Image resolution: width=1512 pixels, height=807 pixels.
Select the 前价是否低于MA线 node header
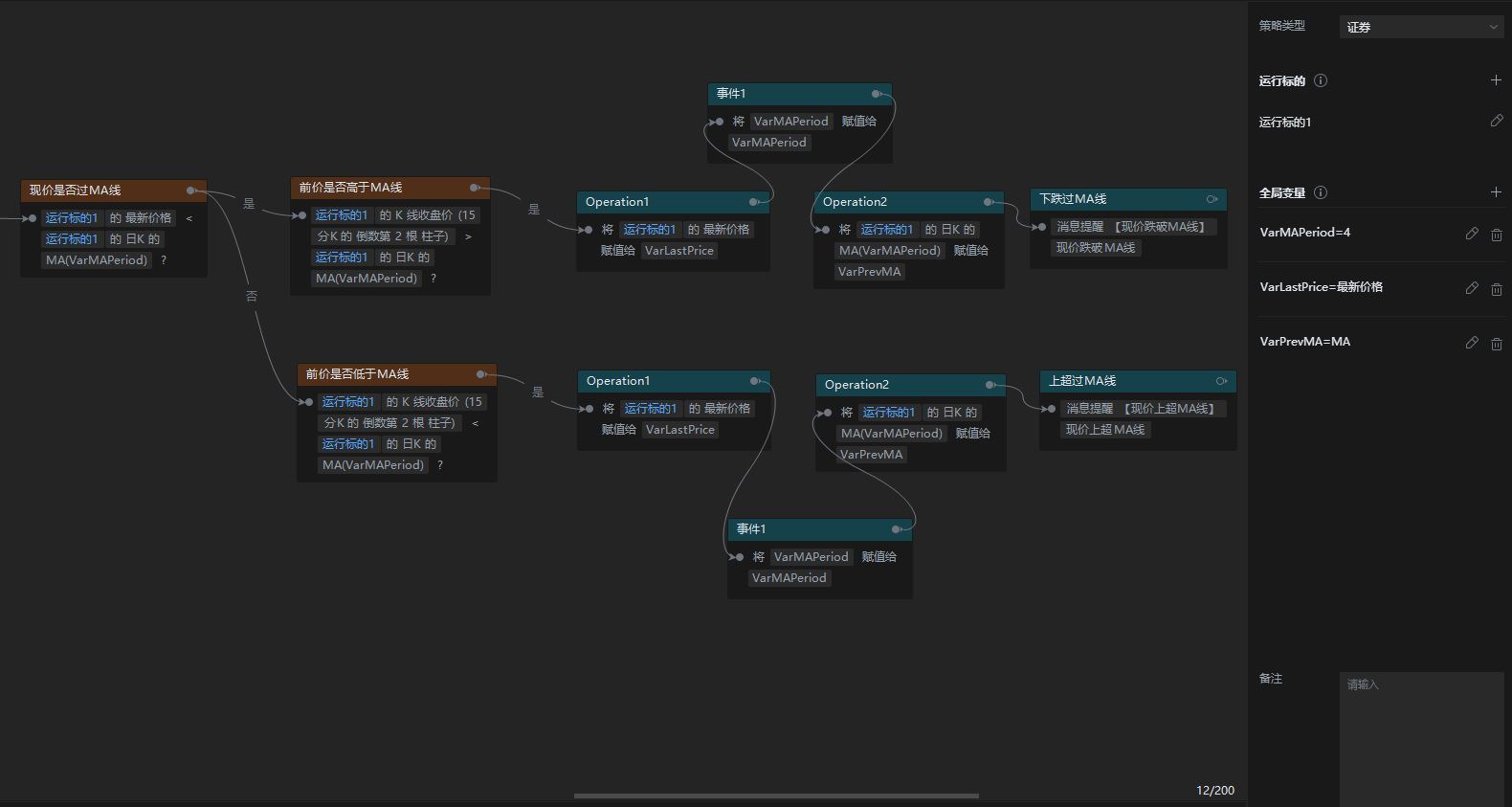coord(396,373)
